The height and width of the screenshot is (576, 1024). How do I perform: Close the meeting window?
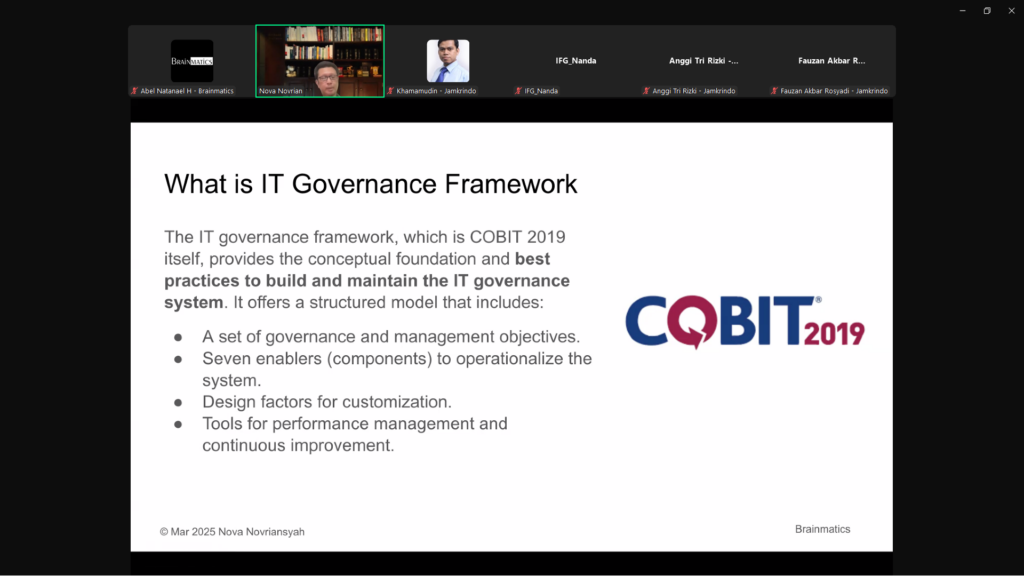(x=1010, y=10)
